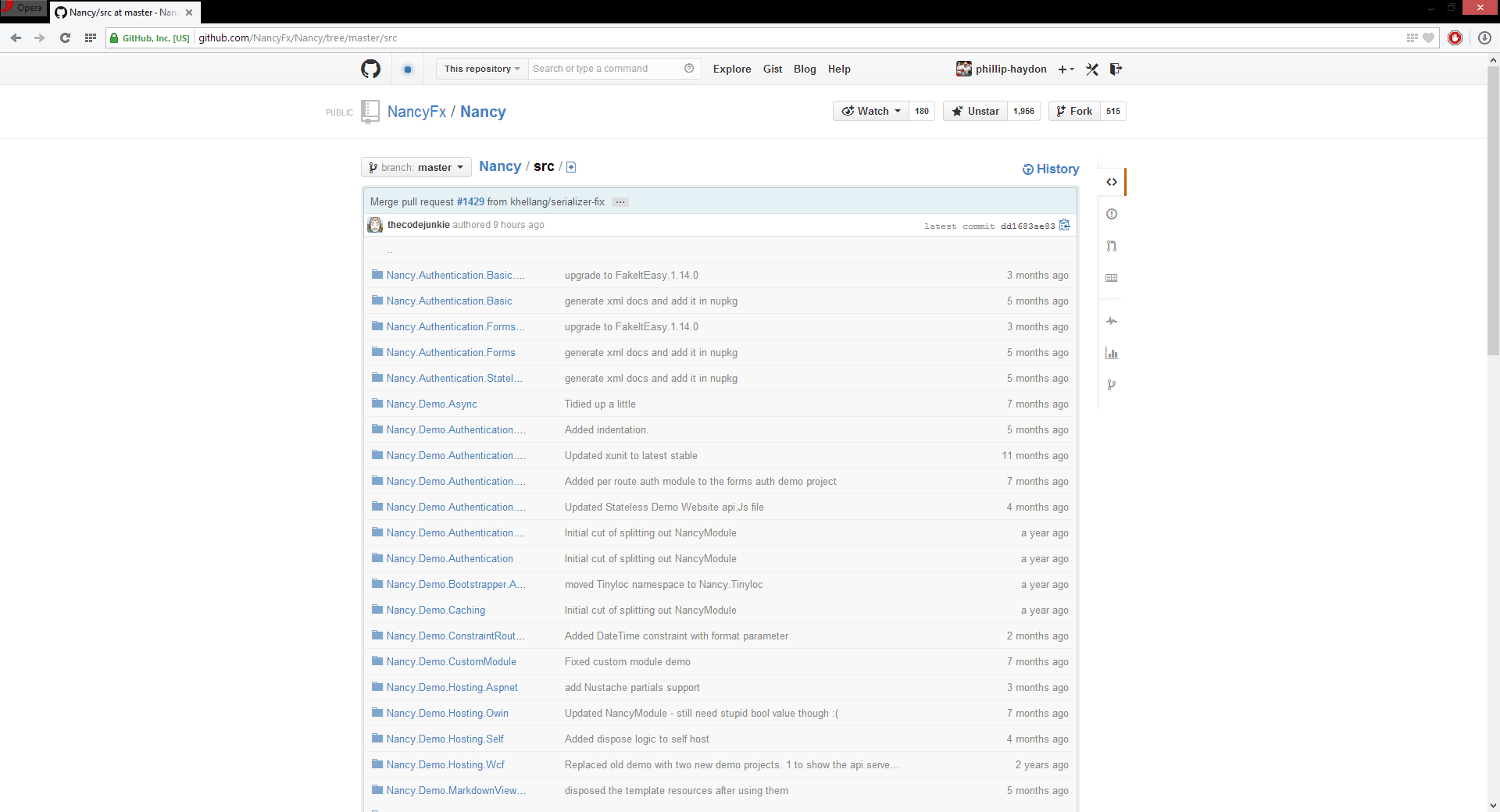Reload the page
Screen dimensions: 1500x812
(x=65, y=37)
